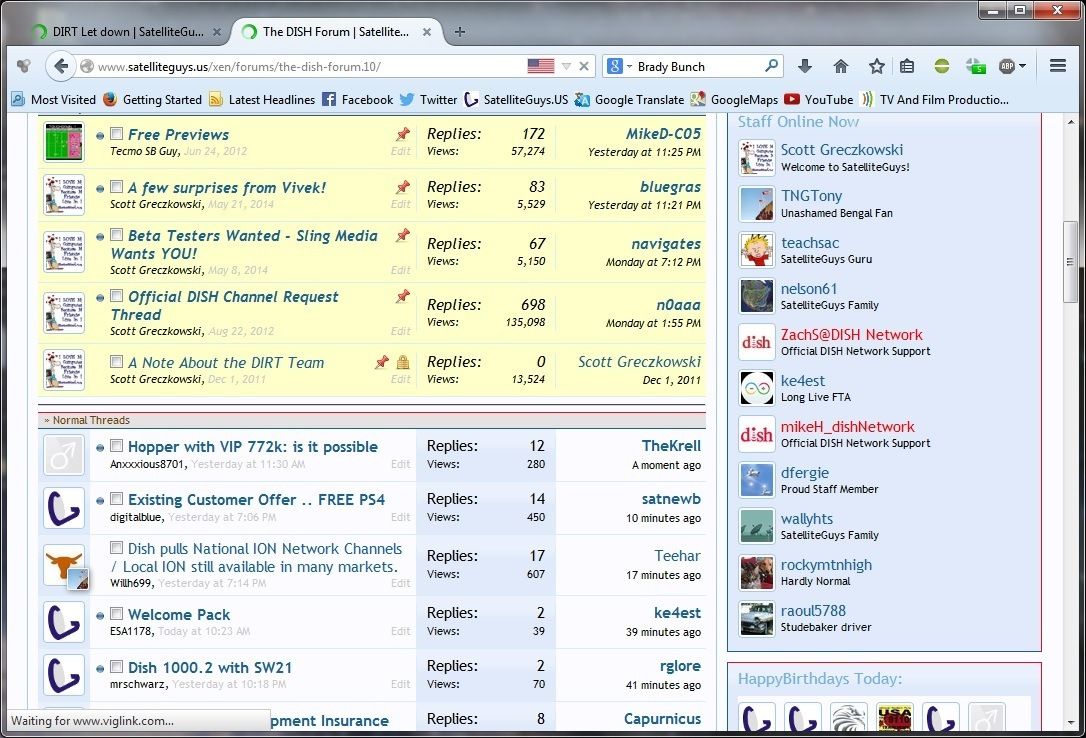Click last poster TheKrell's name
The width and height of the screenshot is (1086, 738).
pos(671,446)
